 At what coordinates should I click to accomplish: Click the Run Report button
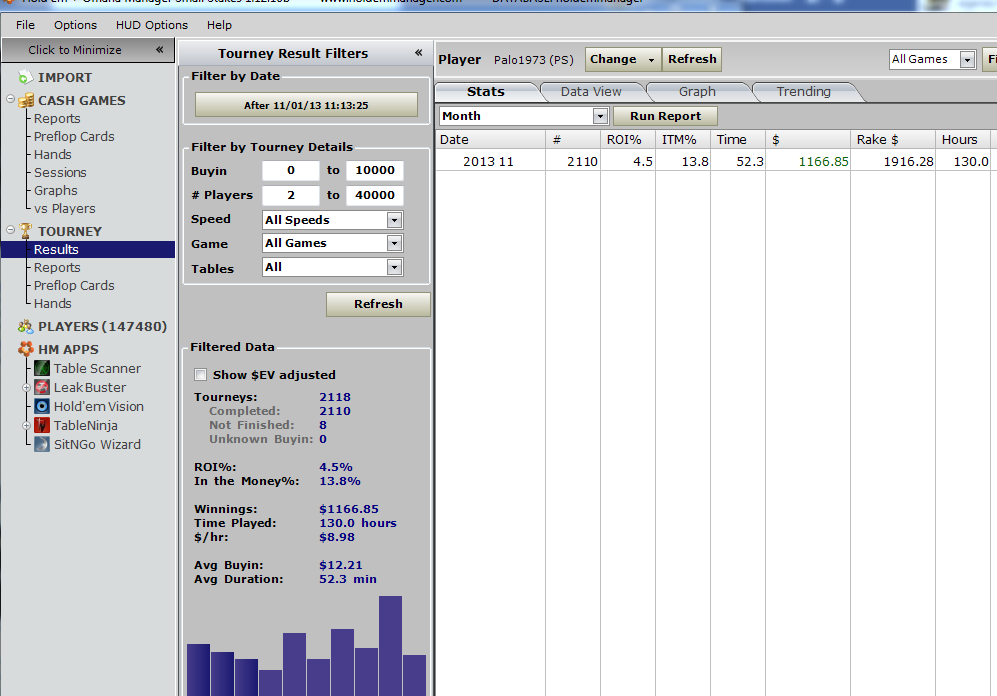[x=665, y=116]
